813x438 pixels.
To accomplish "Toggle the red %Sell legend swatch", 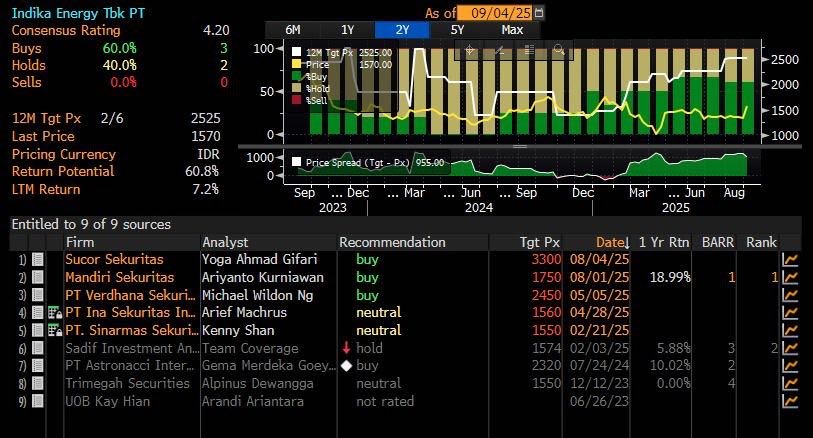I will pos(297,100).
